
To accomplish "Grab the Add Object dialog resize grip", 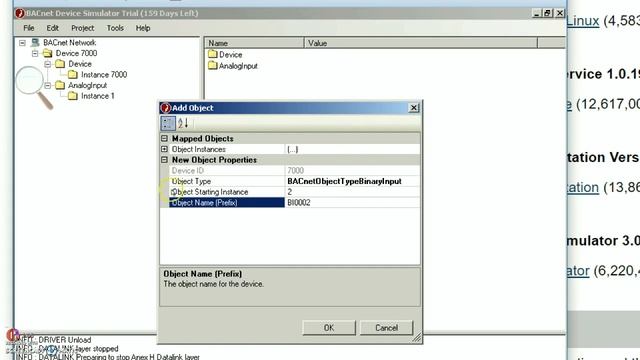I will pos(417,338).
